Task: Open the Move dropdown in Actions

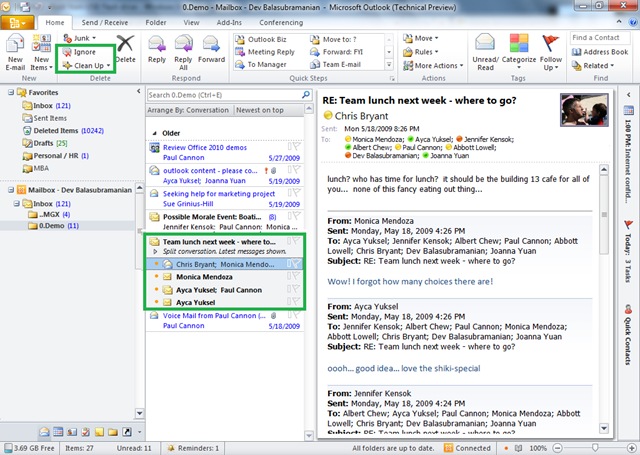Action: pos(420,38)
